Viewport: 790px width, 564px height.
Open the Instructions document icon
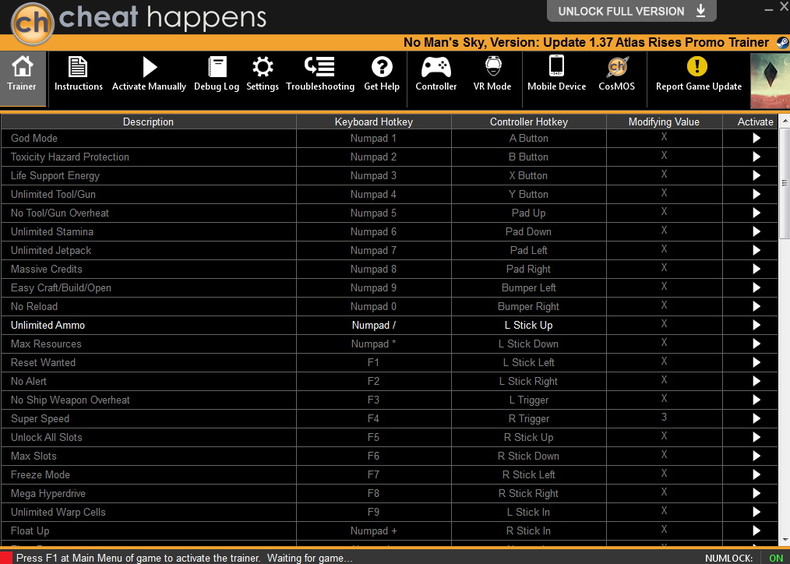pos(78,67)
